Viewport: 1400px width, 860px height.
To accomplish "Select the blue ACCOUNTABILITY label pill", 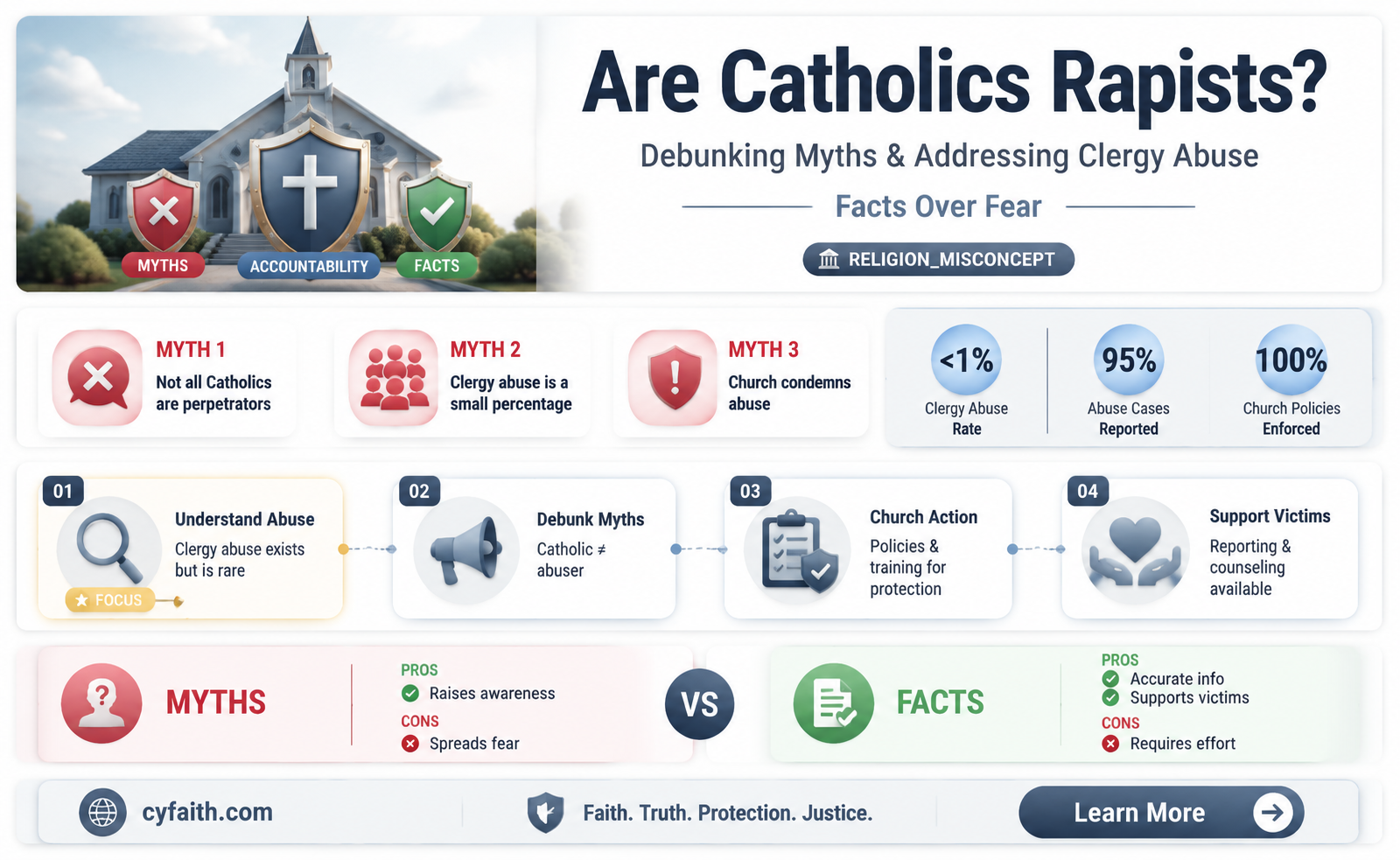I will (309, 266).
